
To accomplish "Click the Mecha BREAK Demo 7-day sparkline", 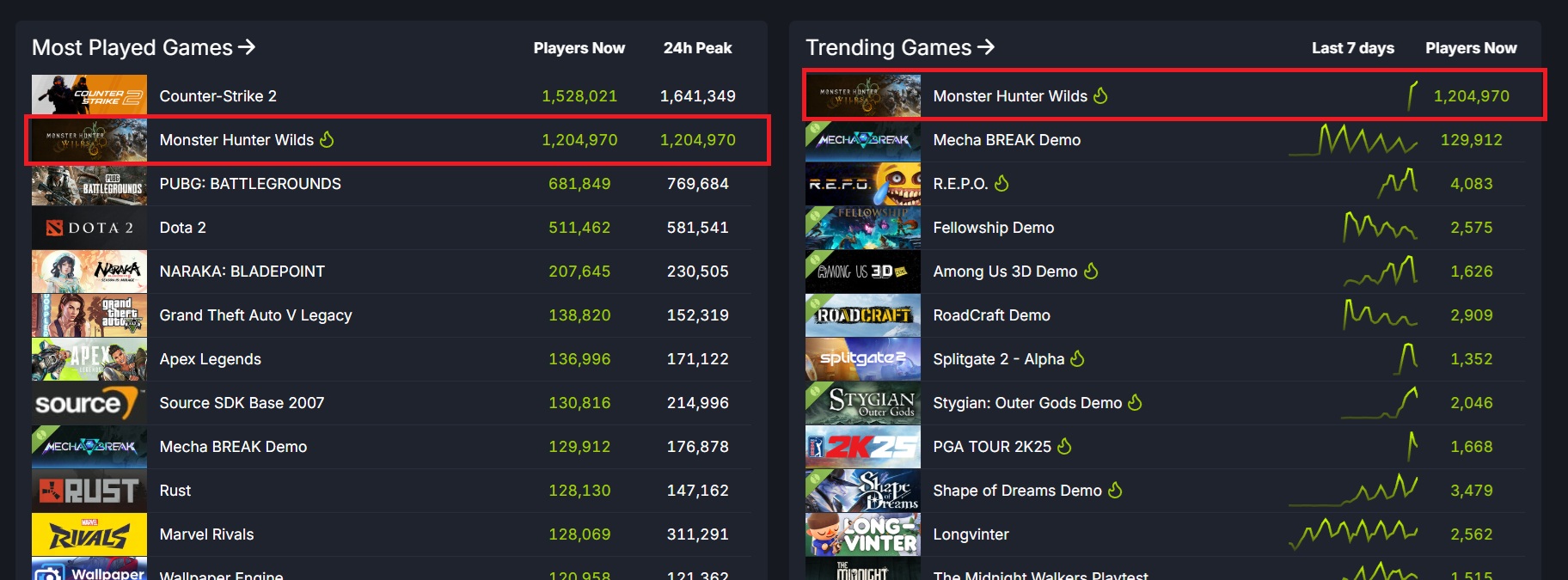I will 1353,139.
